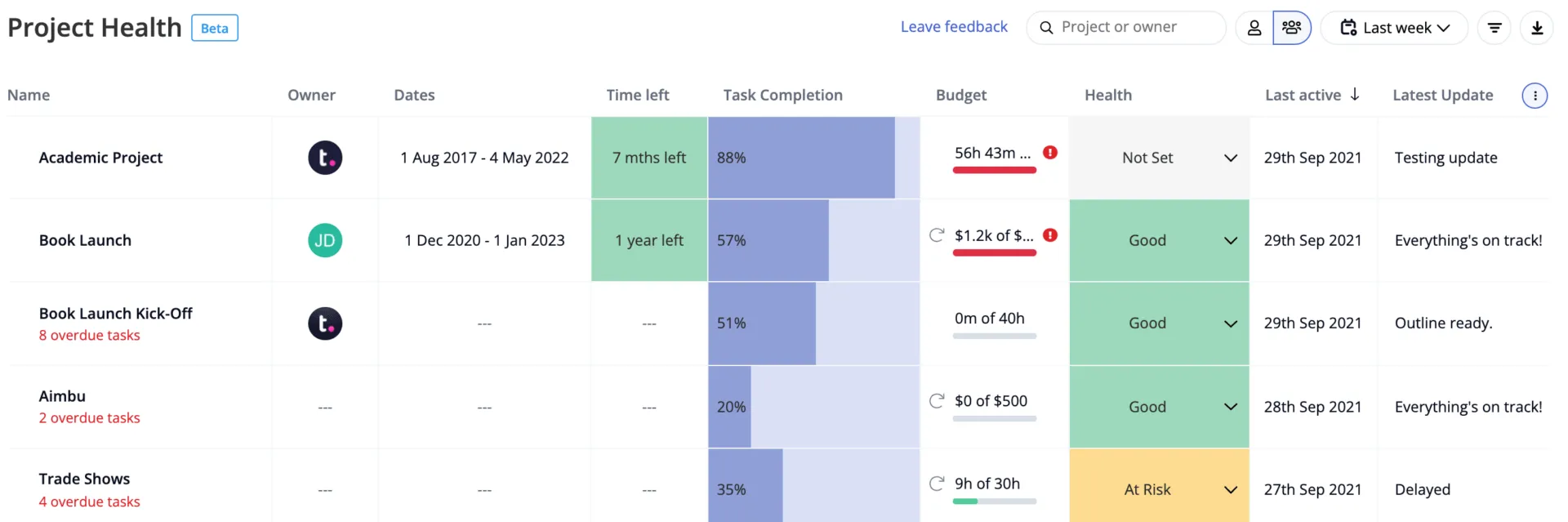This screenshot has width=1568, height=522.
Task: Click recurring budget icon for Aimbu
Action: coord(937,401)
